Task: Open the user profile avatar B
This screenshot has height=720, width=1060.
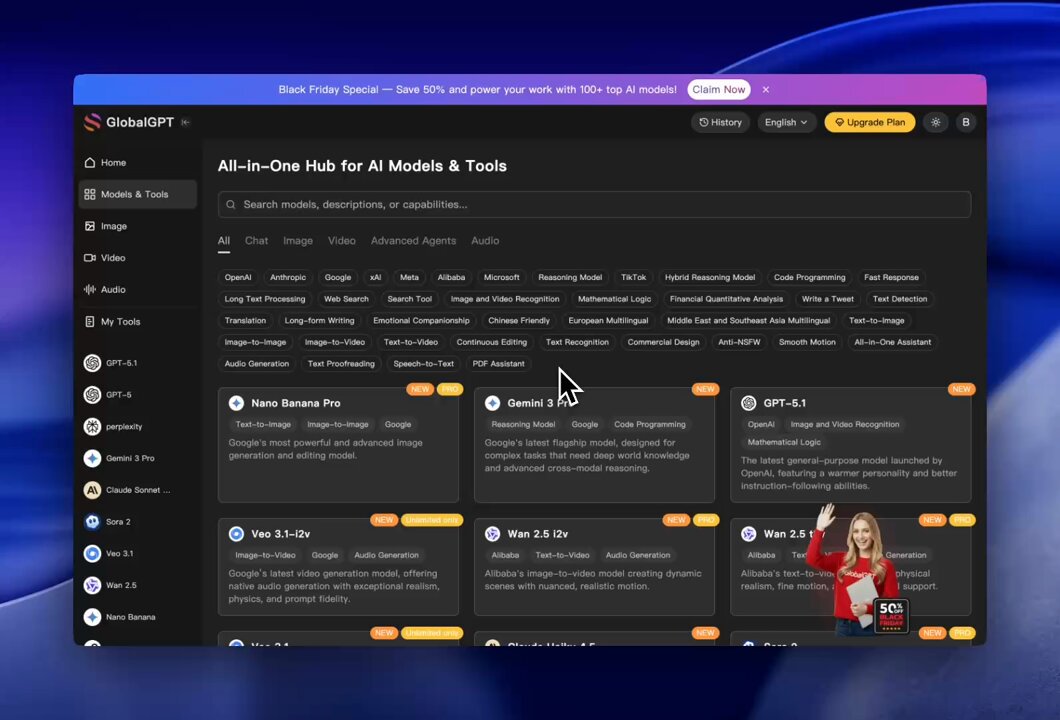Action: click(965, 122)
